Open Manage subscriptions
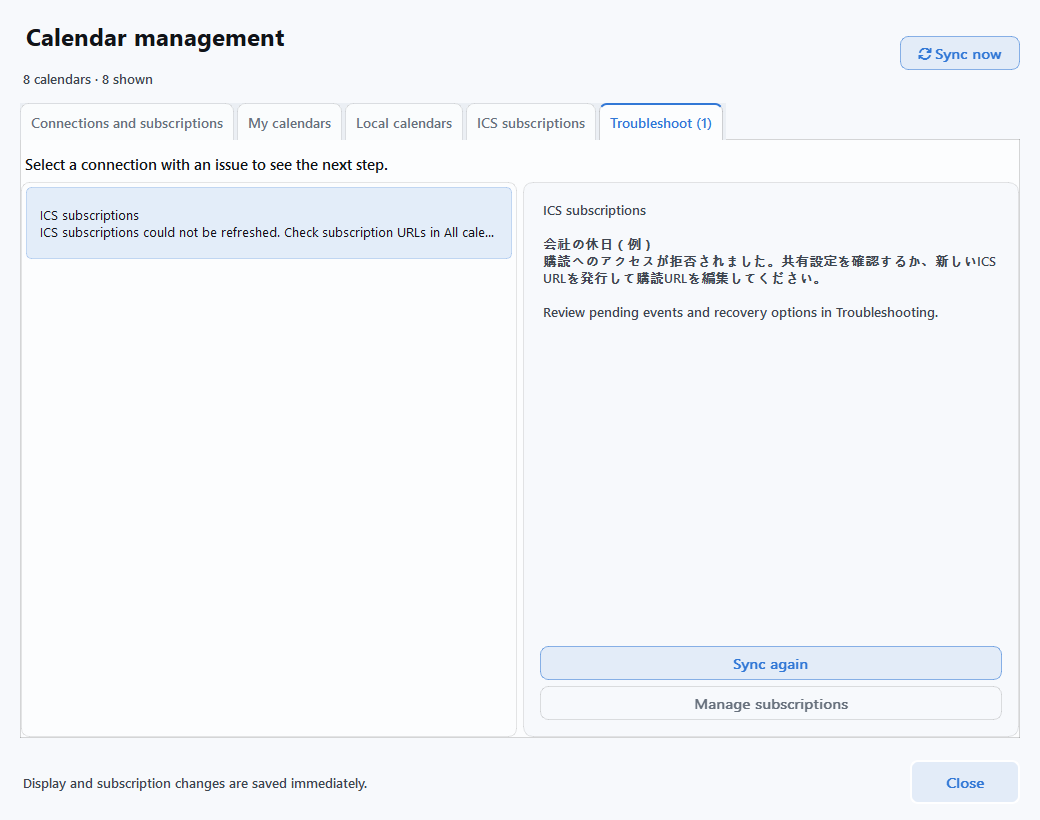Viewport: 1040px width, 820px height. 771,703
